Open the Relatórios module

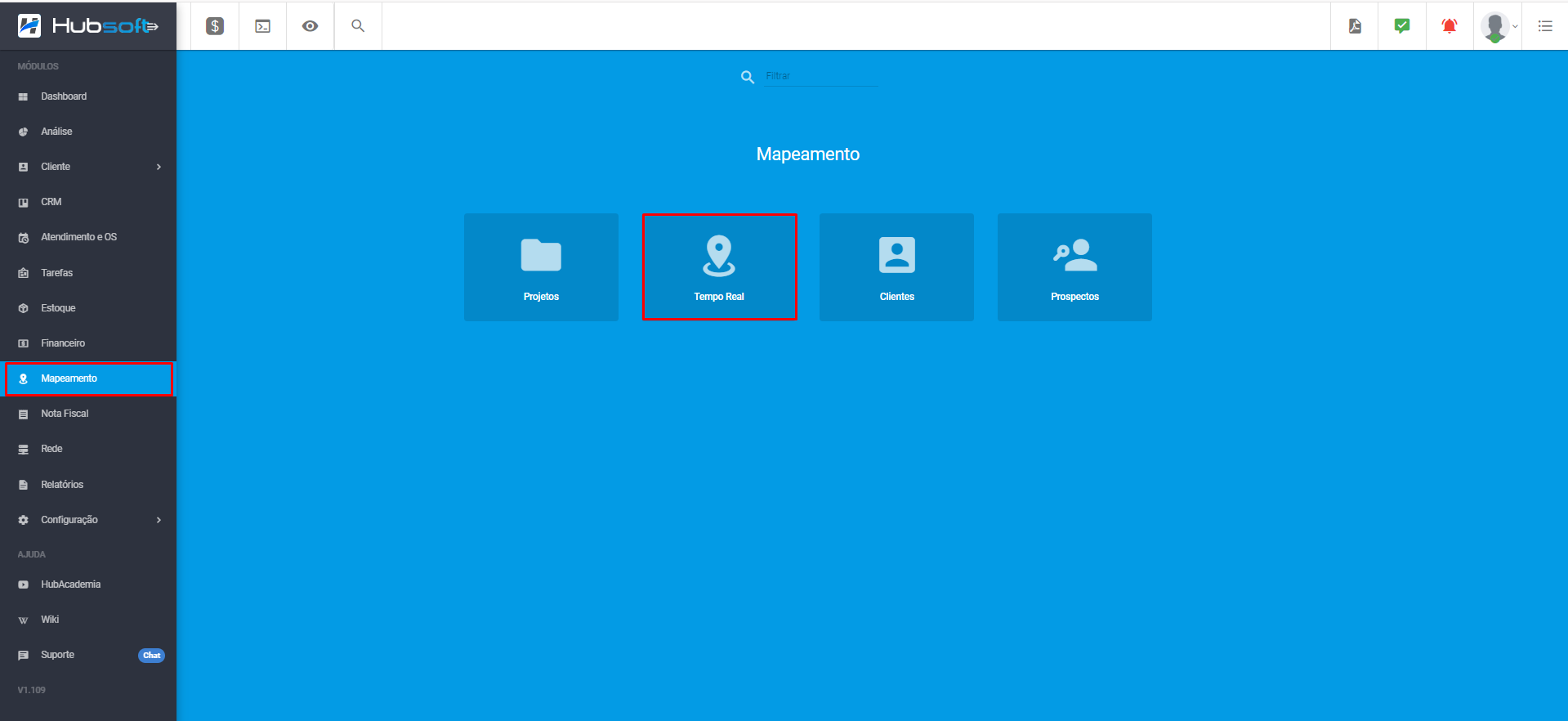tap(88, 485)
